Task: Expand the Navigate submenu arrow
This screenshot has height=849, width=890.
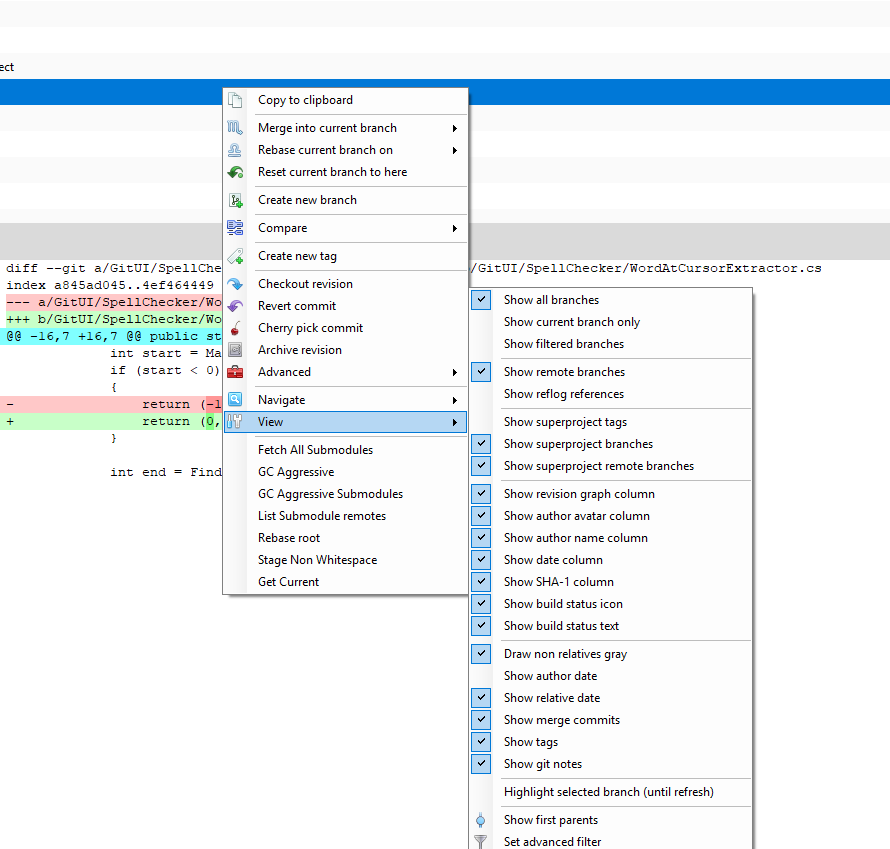Action: [x=455, y=400]
